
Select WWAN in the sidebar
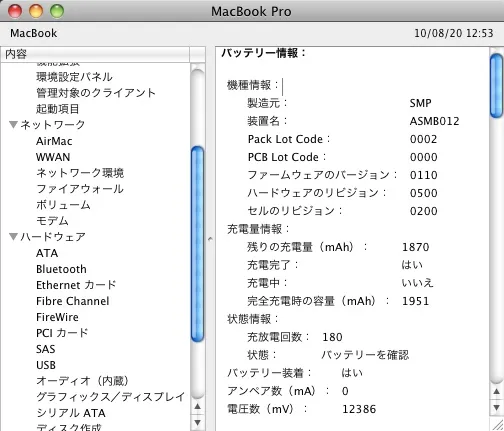pos(53,157)
